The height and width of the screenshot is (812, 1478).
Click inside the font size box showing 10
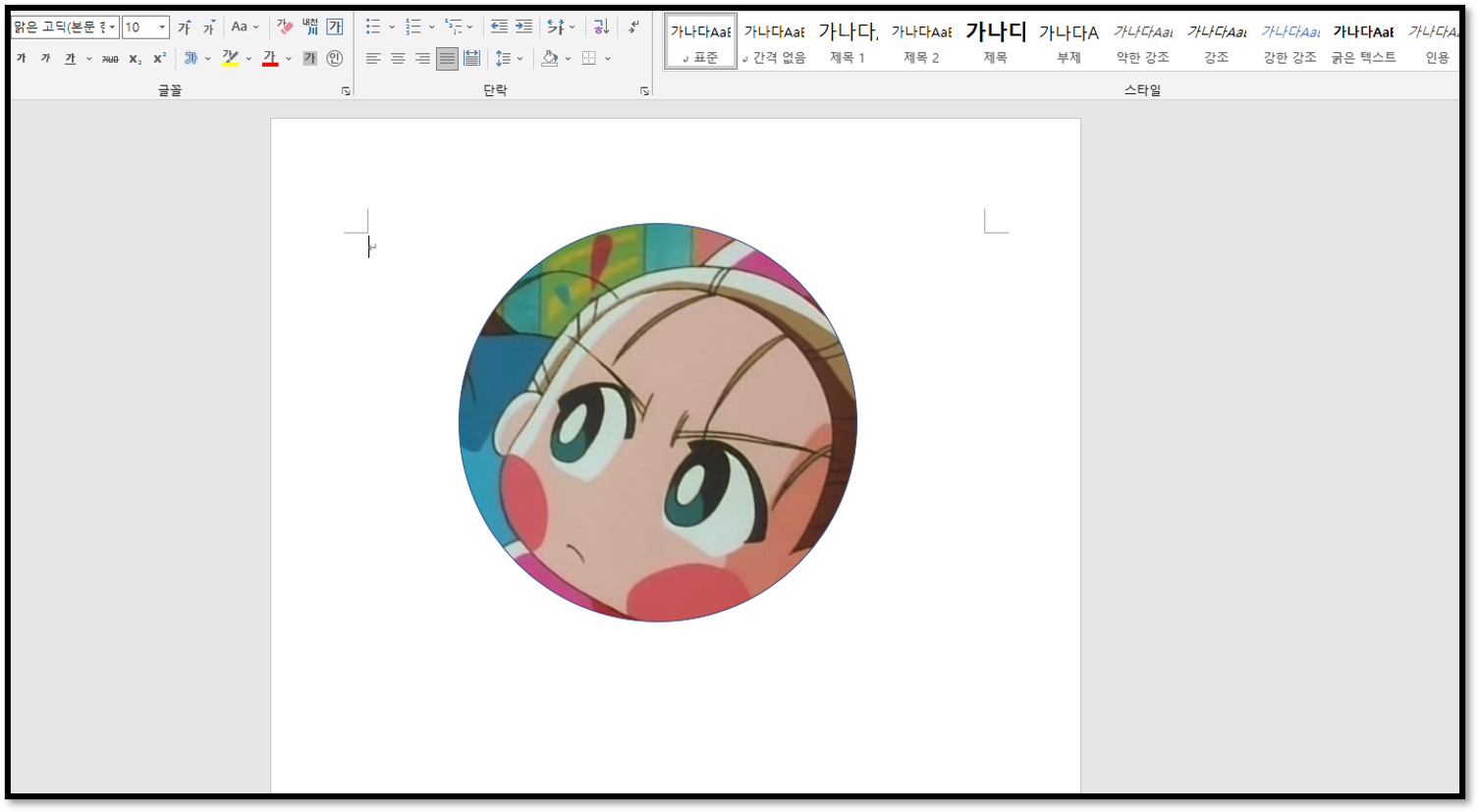(x=138, y=27)
